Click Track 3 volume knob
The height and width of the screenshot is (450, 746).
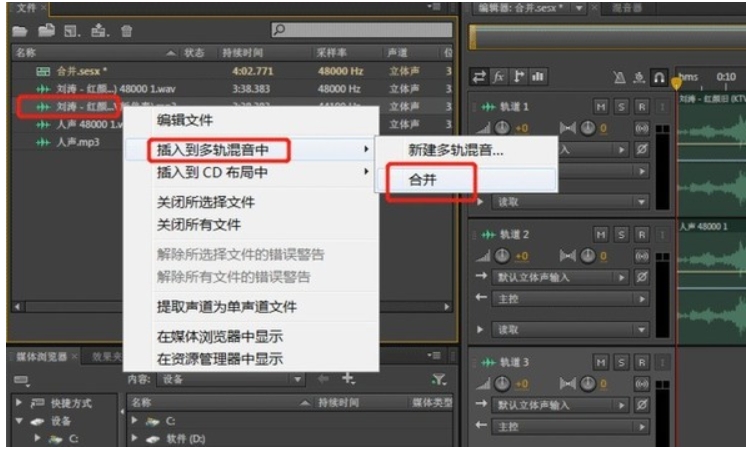click(x=502, y=384)
